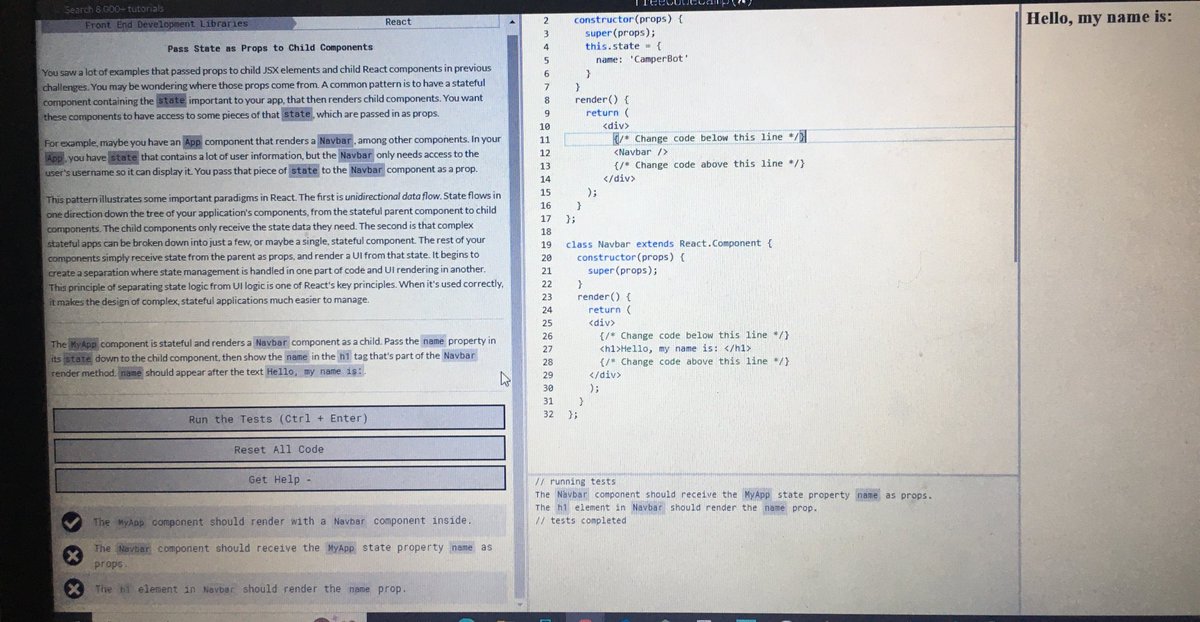
Task: Click the // tests completed console line
Action: (581, 520)
